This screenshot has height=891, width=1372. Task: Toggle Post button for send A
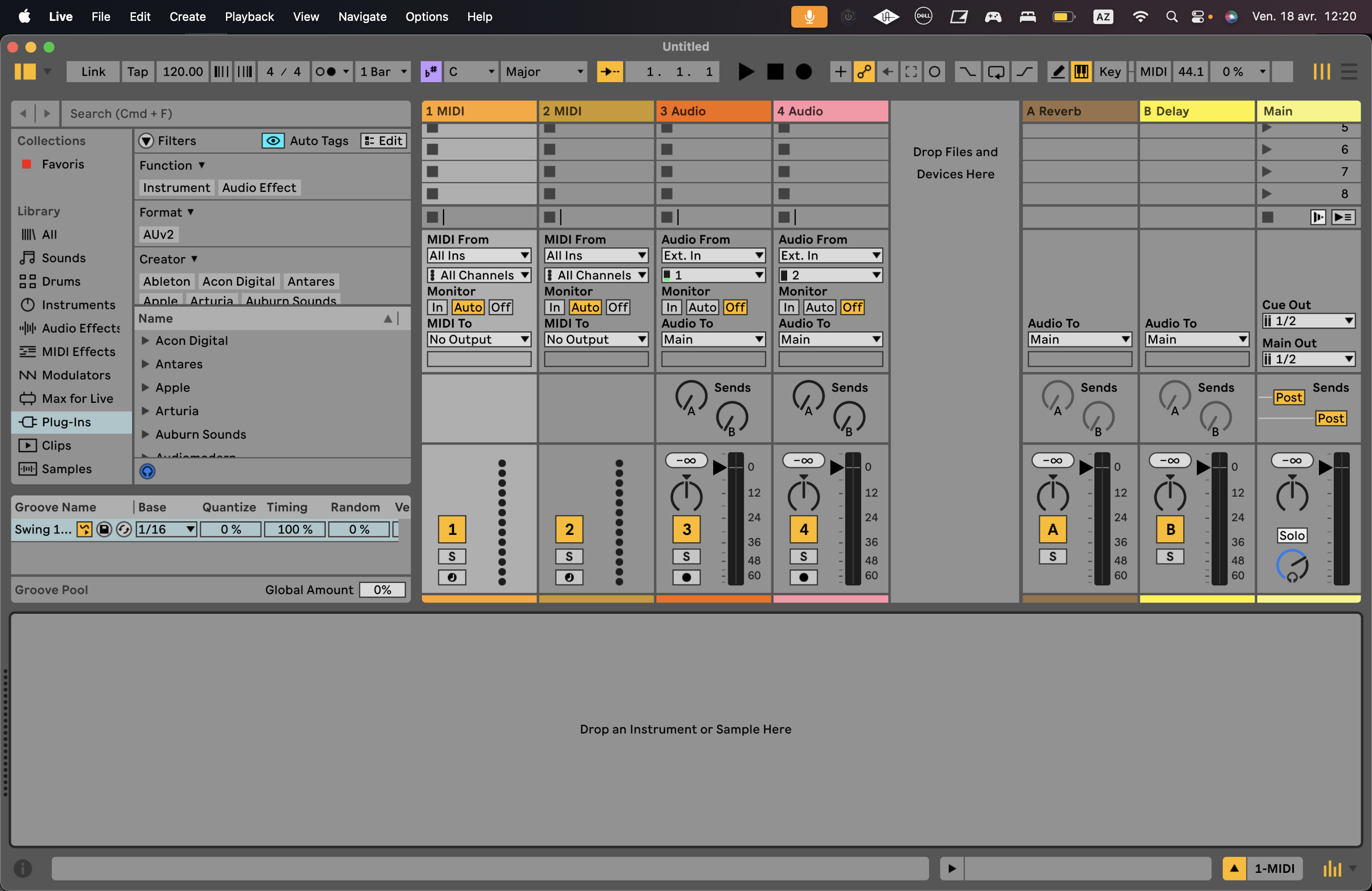tap(1289, 397)
